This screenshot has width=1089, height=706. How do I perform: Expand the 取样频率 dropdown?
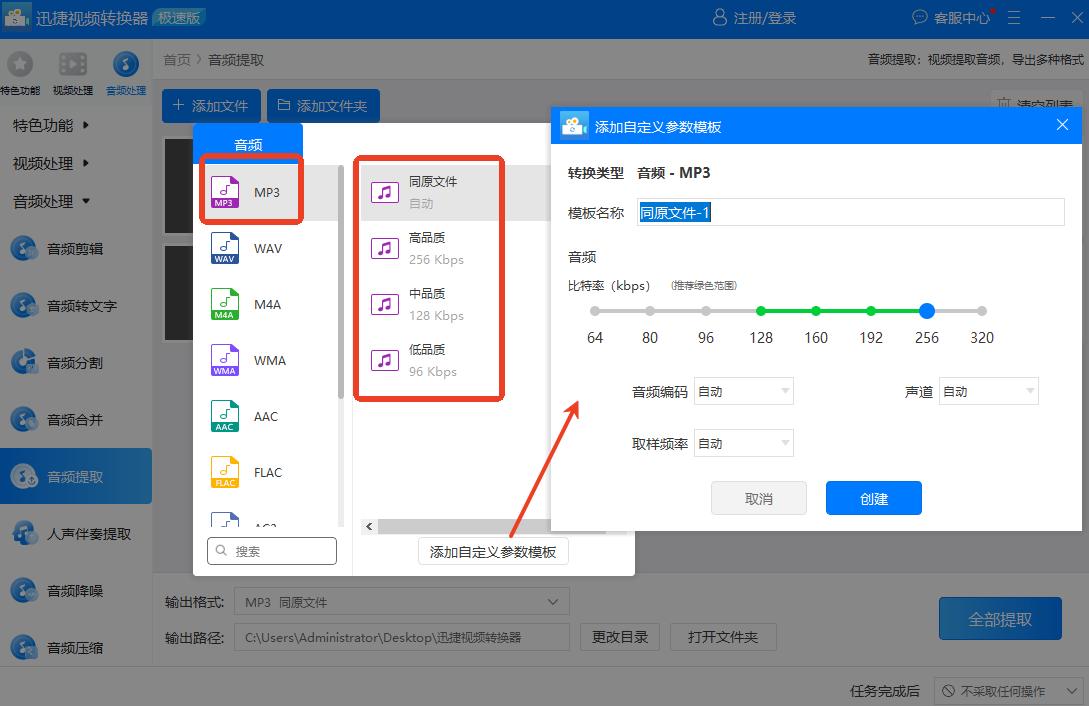click(743, 444)
